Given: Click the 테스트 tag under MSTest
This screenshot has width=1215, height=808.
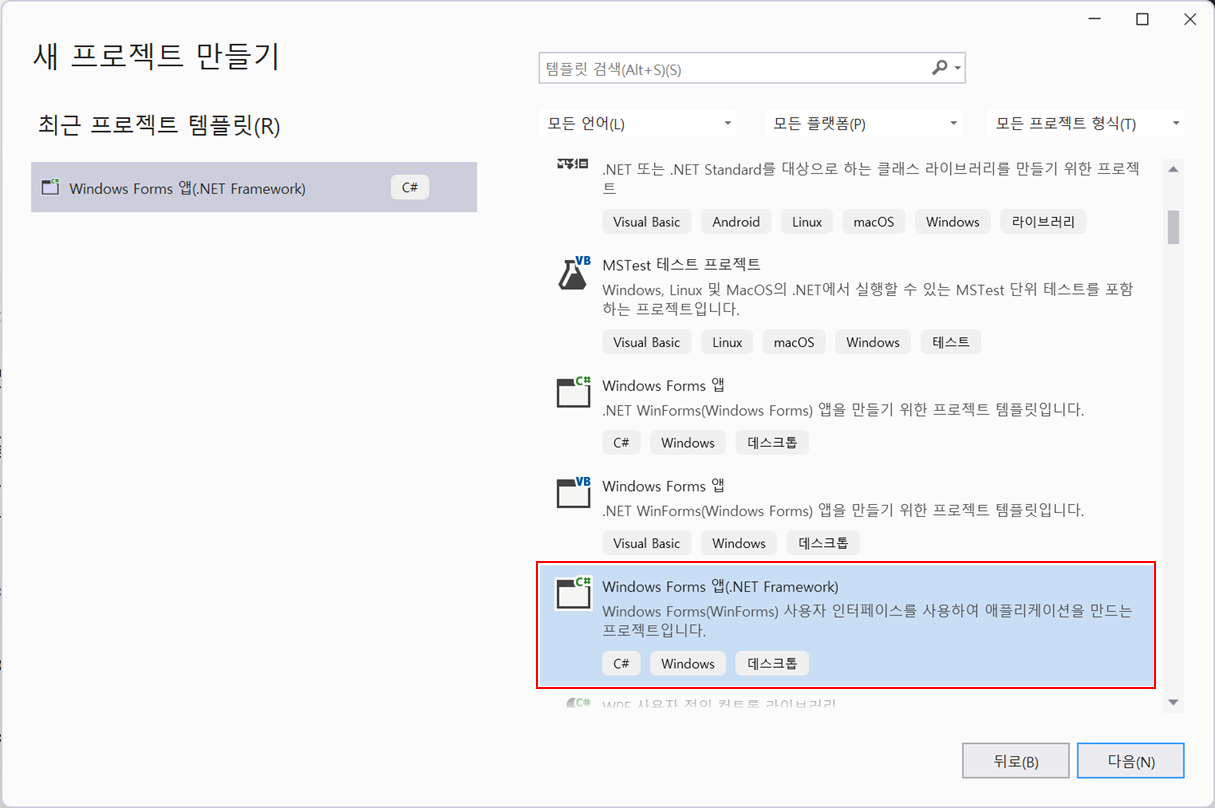Looking at the screenshot, I should (x=950, y=342).
